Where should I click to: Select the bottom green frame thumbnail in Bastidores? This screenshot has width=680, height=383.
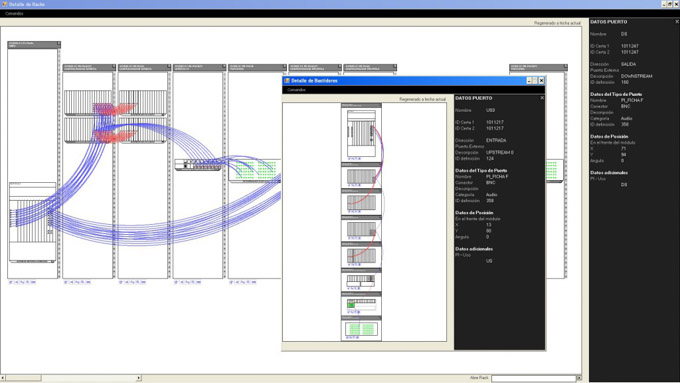click(361, 329)
